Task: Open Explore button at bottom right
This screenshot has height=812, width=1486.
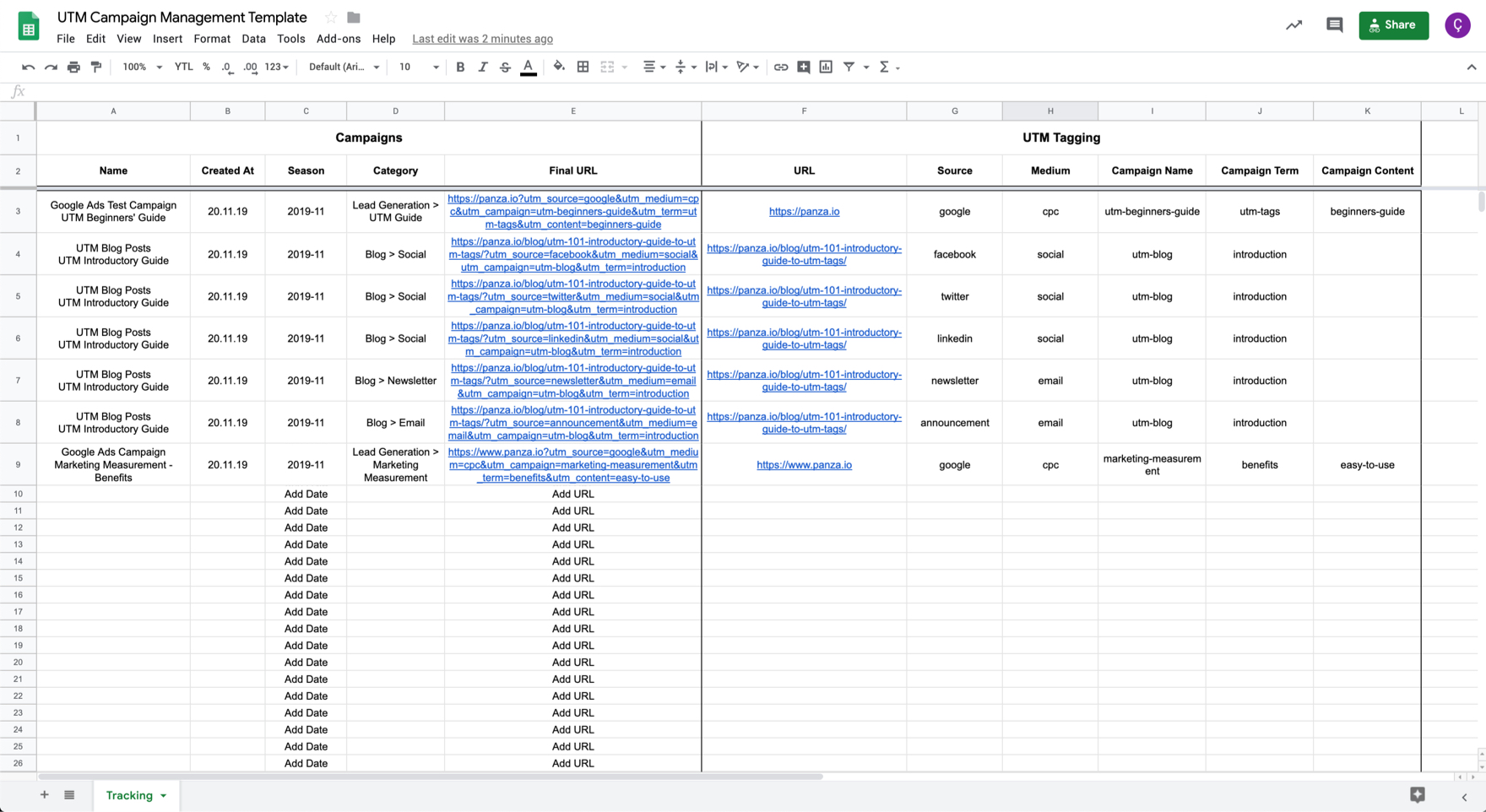Action: click(1417, 794)
